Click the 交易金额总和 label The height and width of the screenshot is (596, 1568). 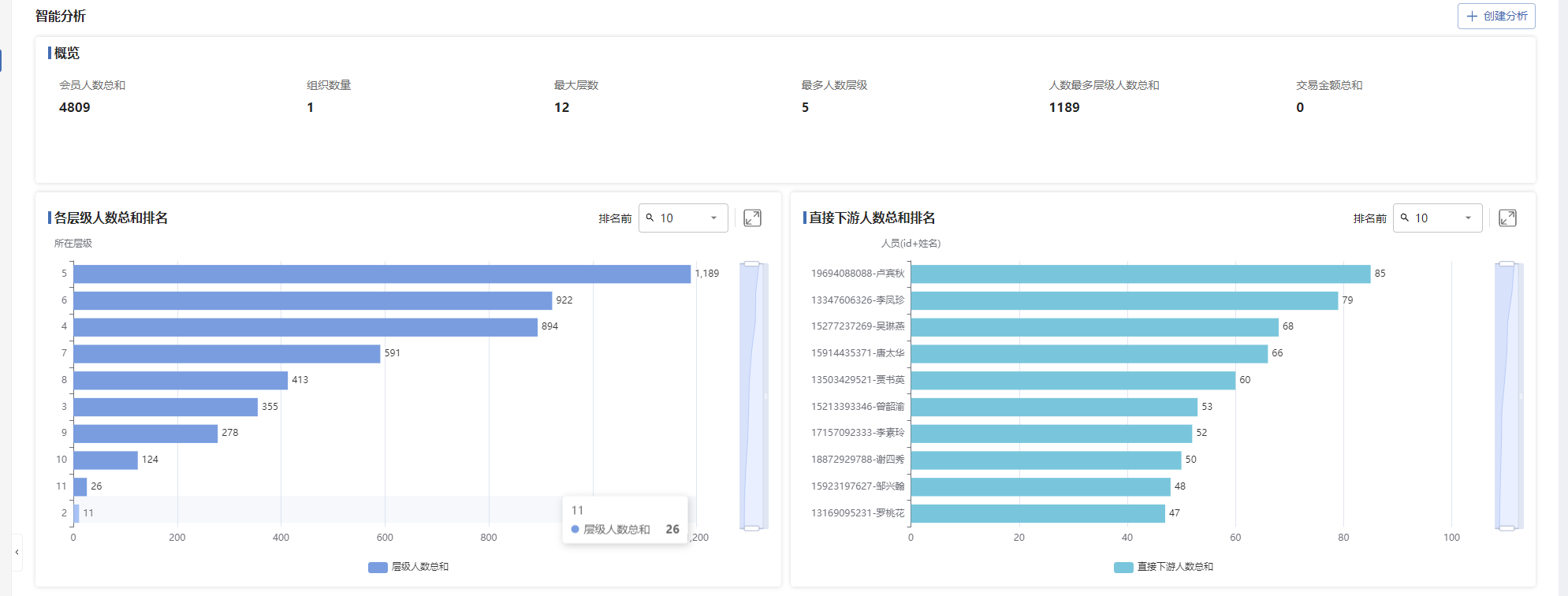[1329, 85]
